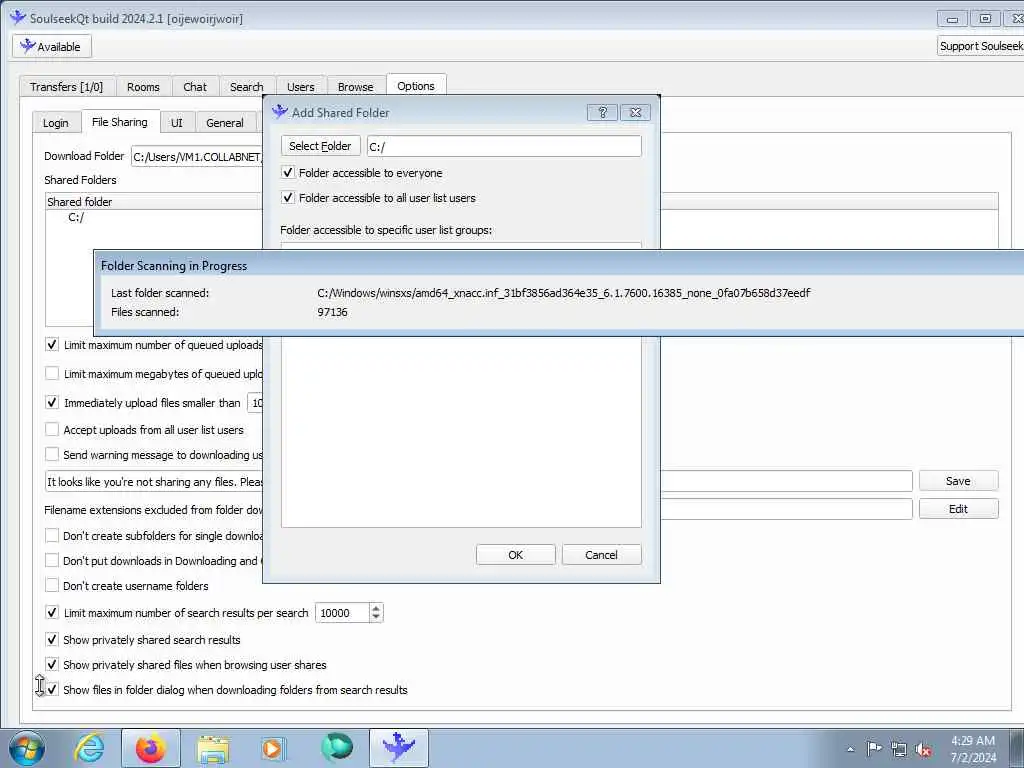Image resolution: width=1024 pixels, height=768 pixels.
Task: Click the Save button
Action: coord(958,481)
